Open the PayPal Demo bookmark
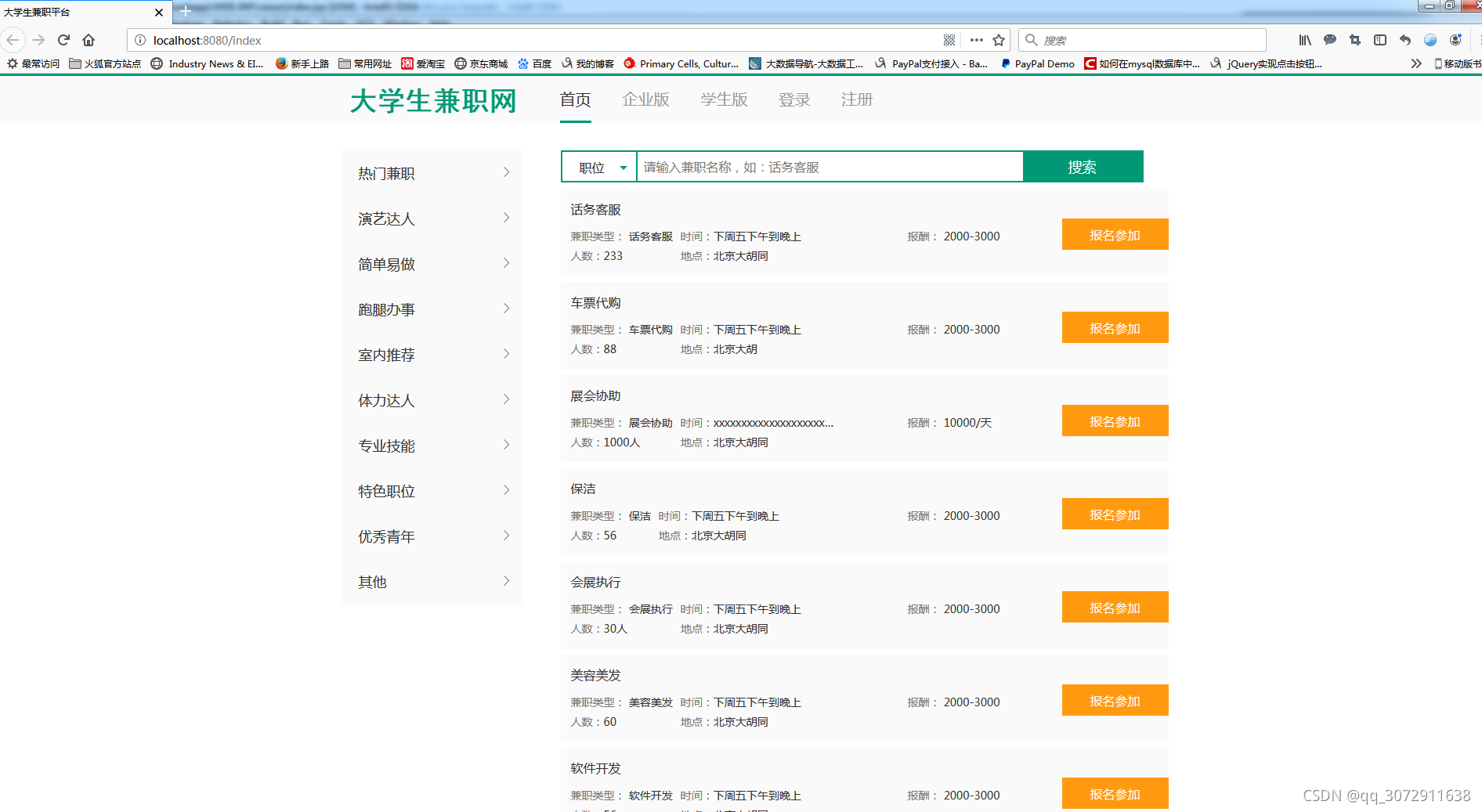 tap(1037, 63)
